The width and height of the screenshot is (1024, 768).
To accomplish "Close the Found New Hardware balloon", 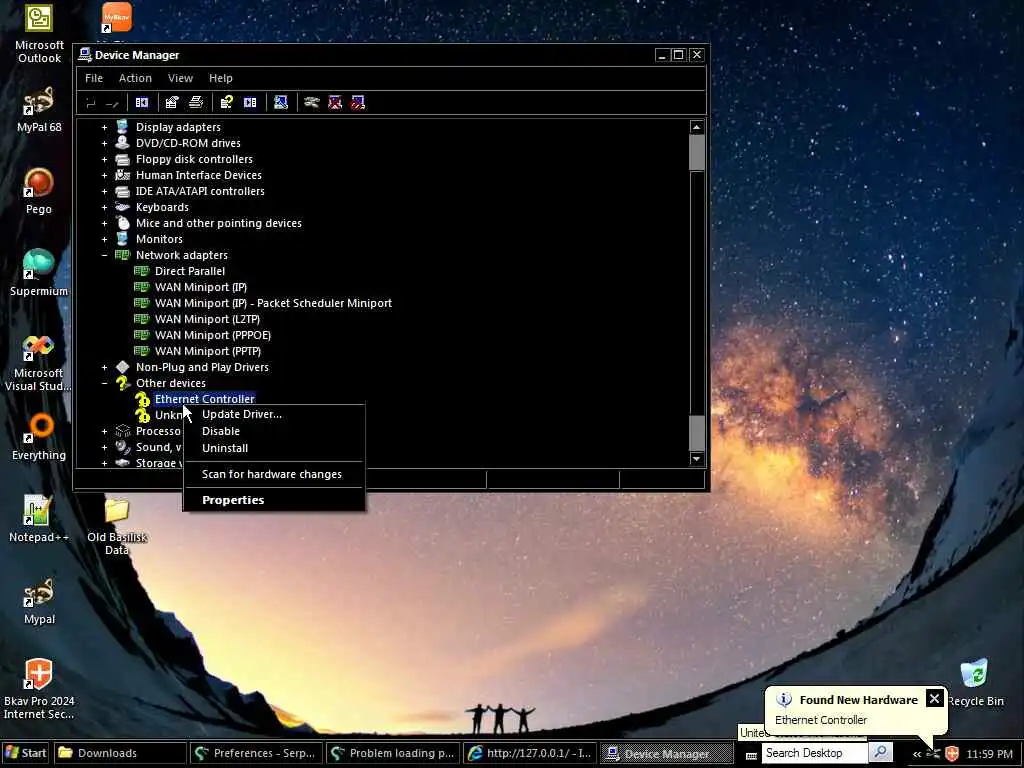I will [x=935, y=699].
